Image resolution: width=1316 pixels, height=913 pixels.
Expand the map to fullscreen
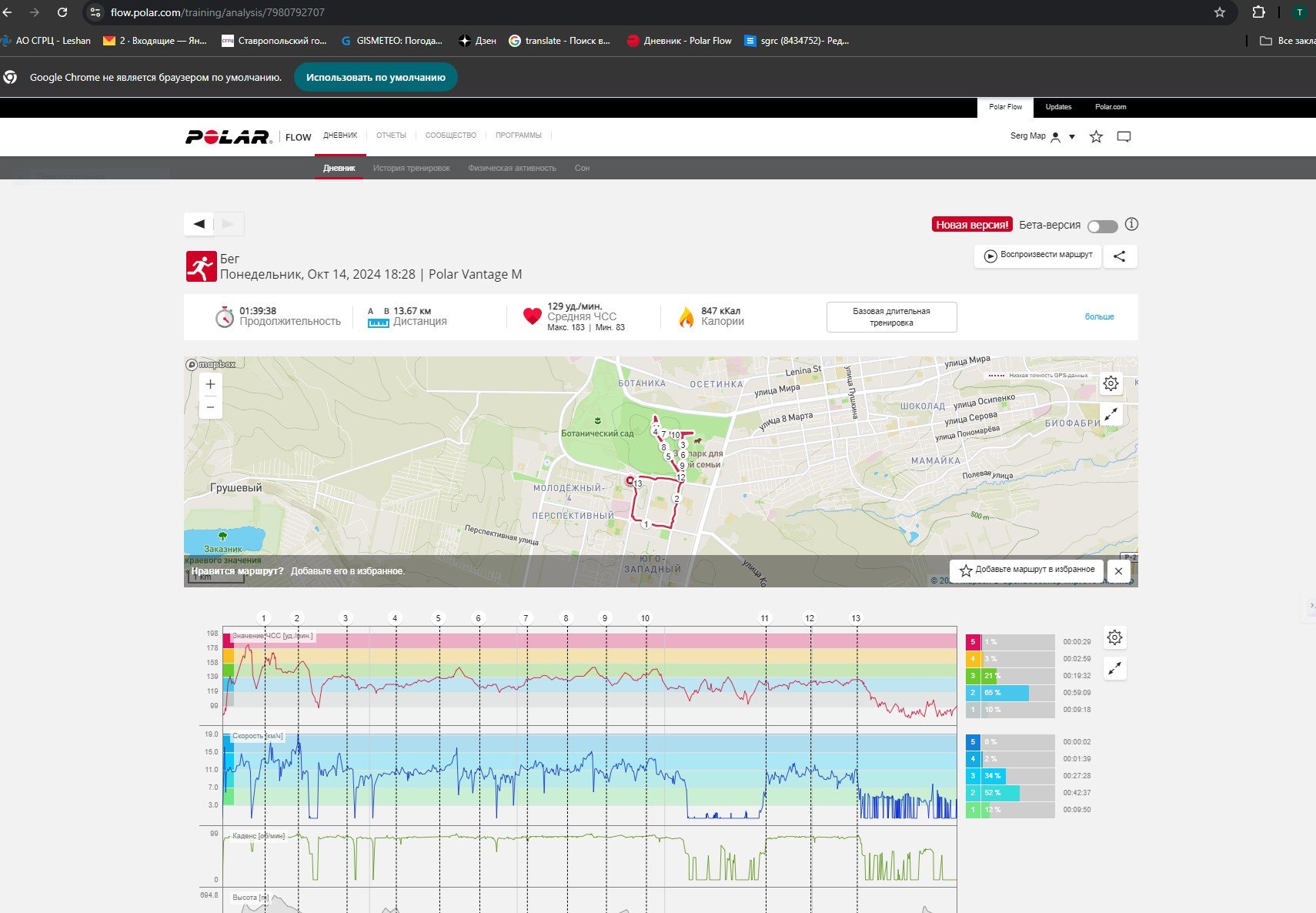pyautogui.click(x=1111, y=415)
